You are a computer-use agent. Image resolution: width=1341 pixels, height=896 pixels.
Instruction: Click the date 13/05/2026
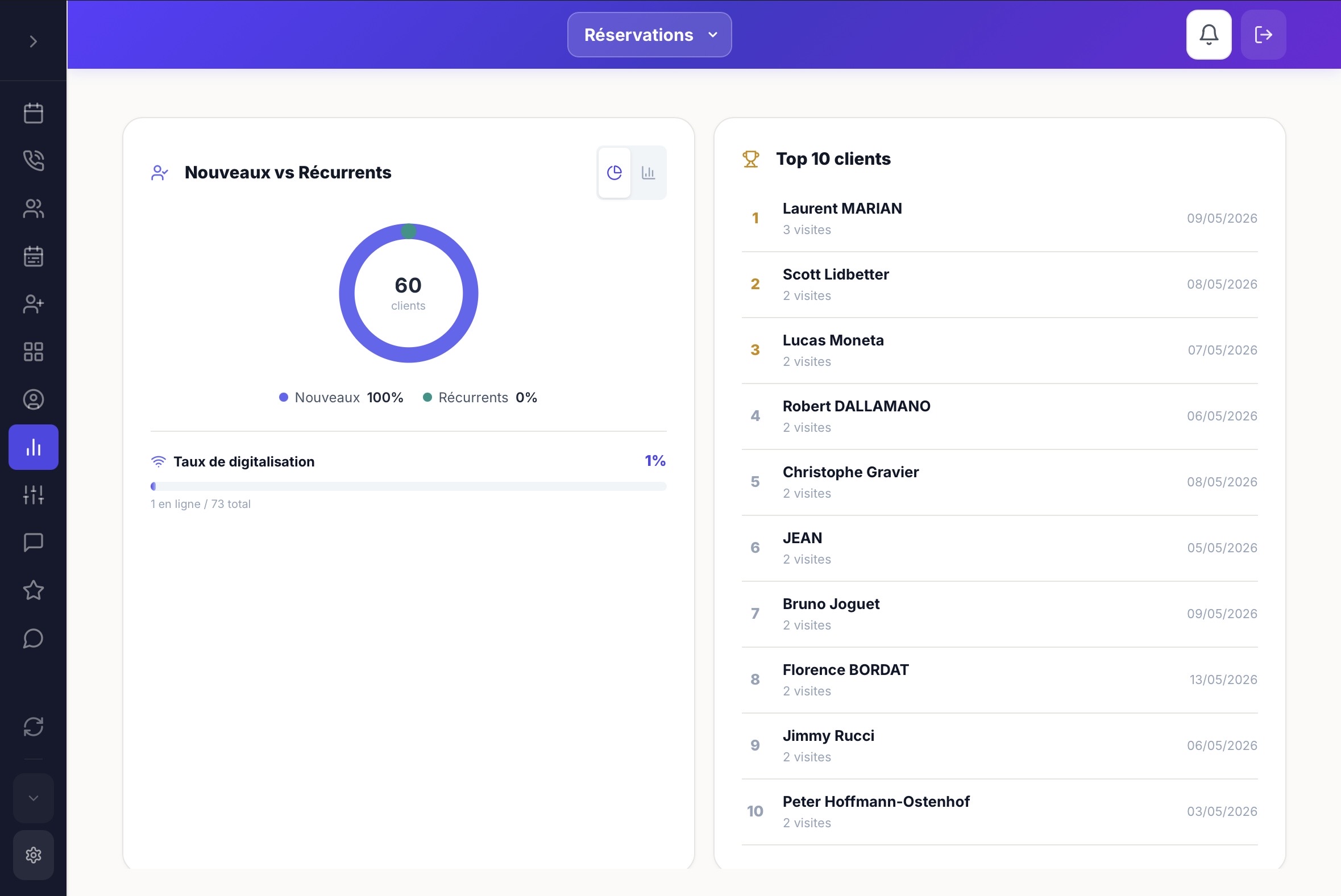1223,680
